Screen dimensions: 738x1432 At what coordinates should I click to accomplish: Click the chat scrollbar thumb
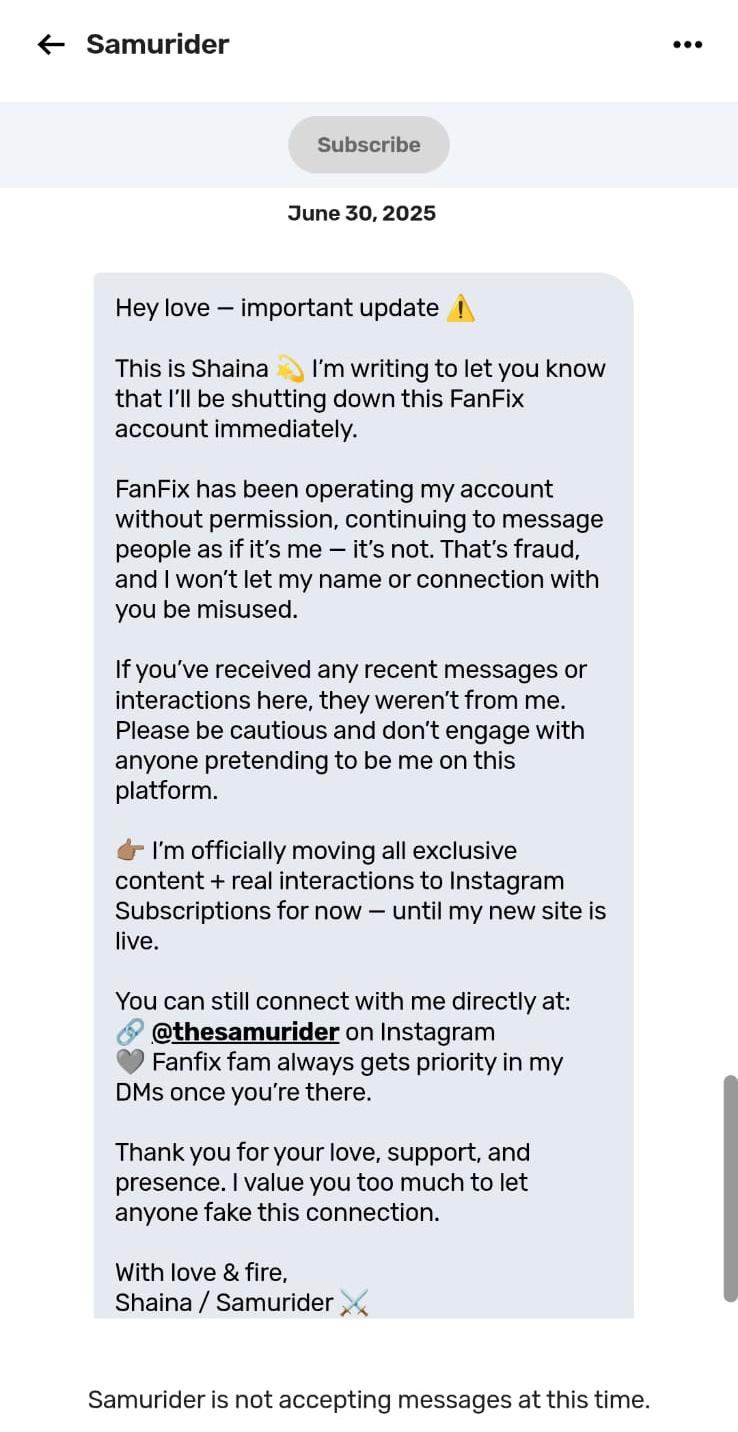pos(730,1188)
